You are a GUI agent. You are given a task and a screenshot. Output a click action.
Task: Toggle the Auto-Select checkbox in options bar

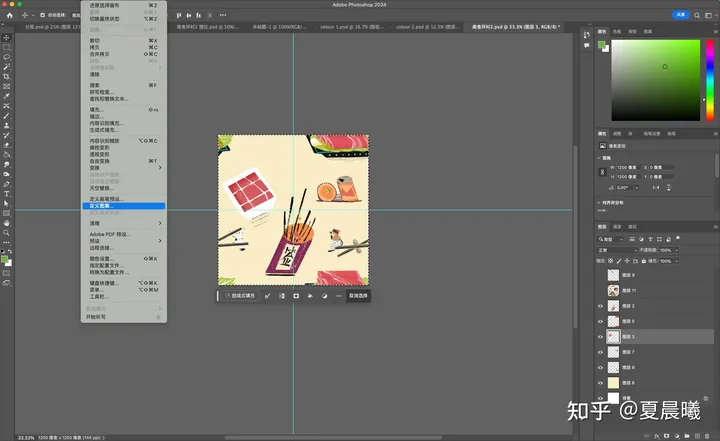click(42, 15)
